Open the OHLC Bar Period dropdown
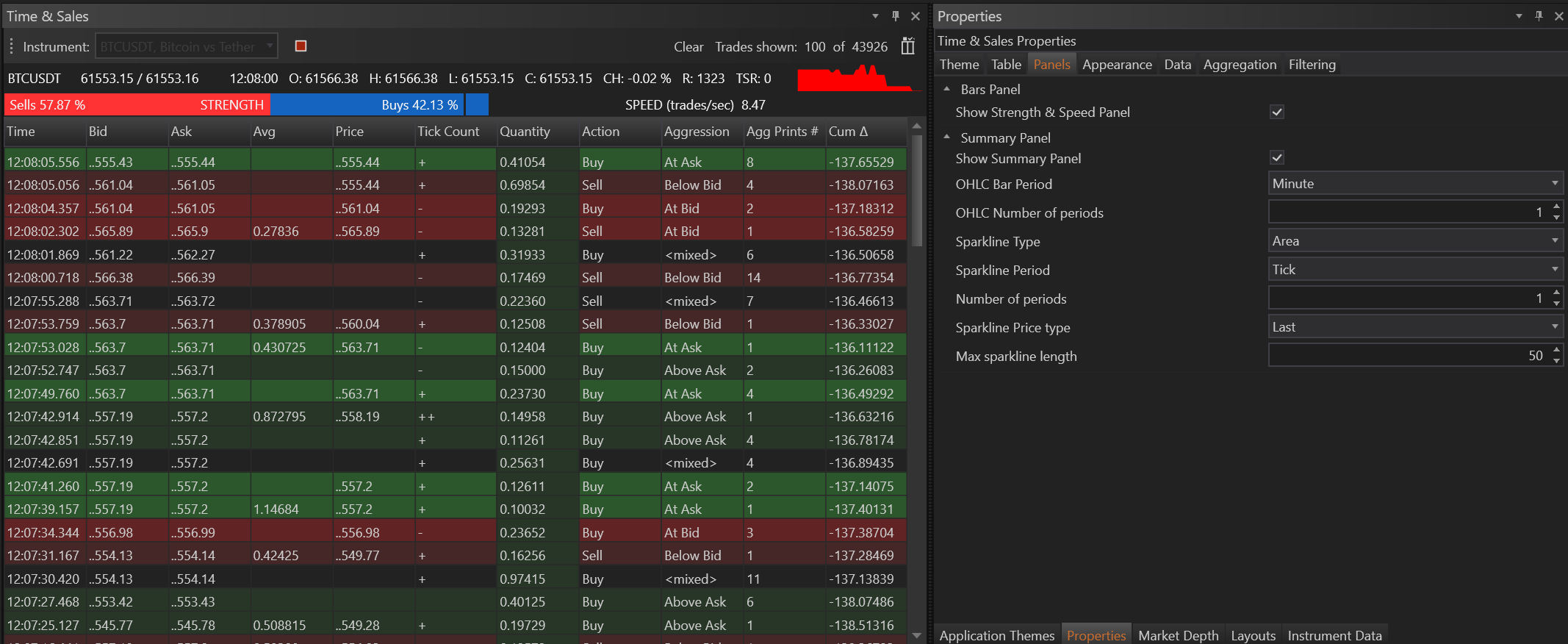This screenshot has width=1568, height=644. coord(1554,184)
